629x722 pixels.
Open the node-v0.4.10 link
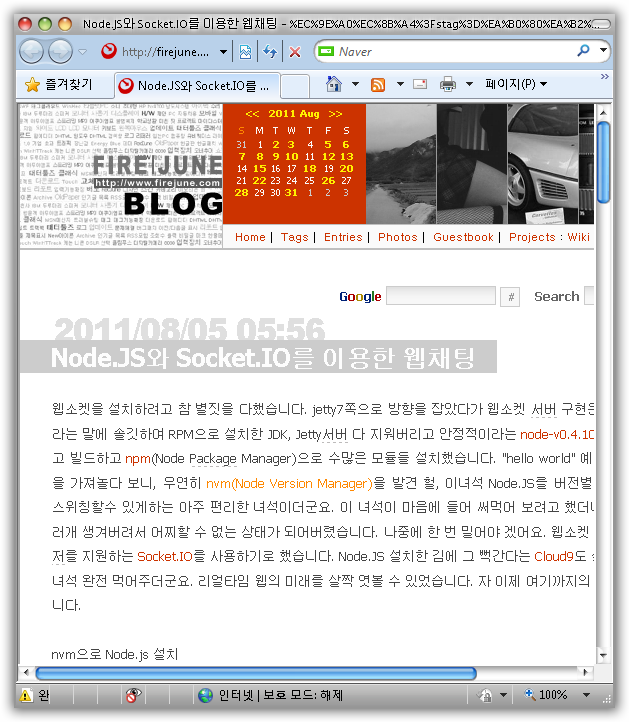[x=557, y=434]
